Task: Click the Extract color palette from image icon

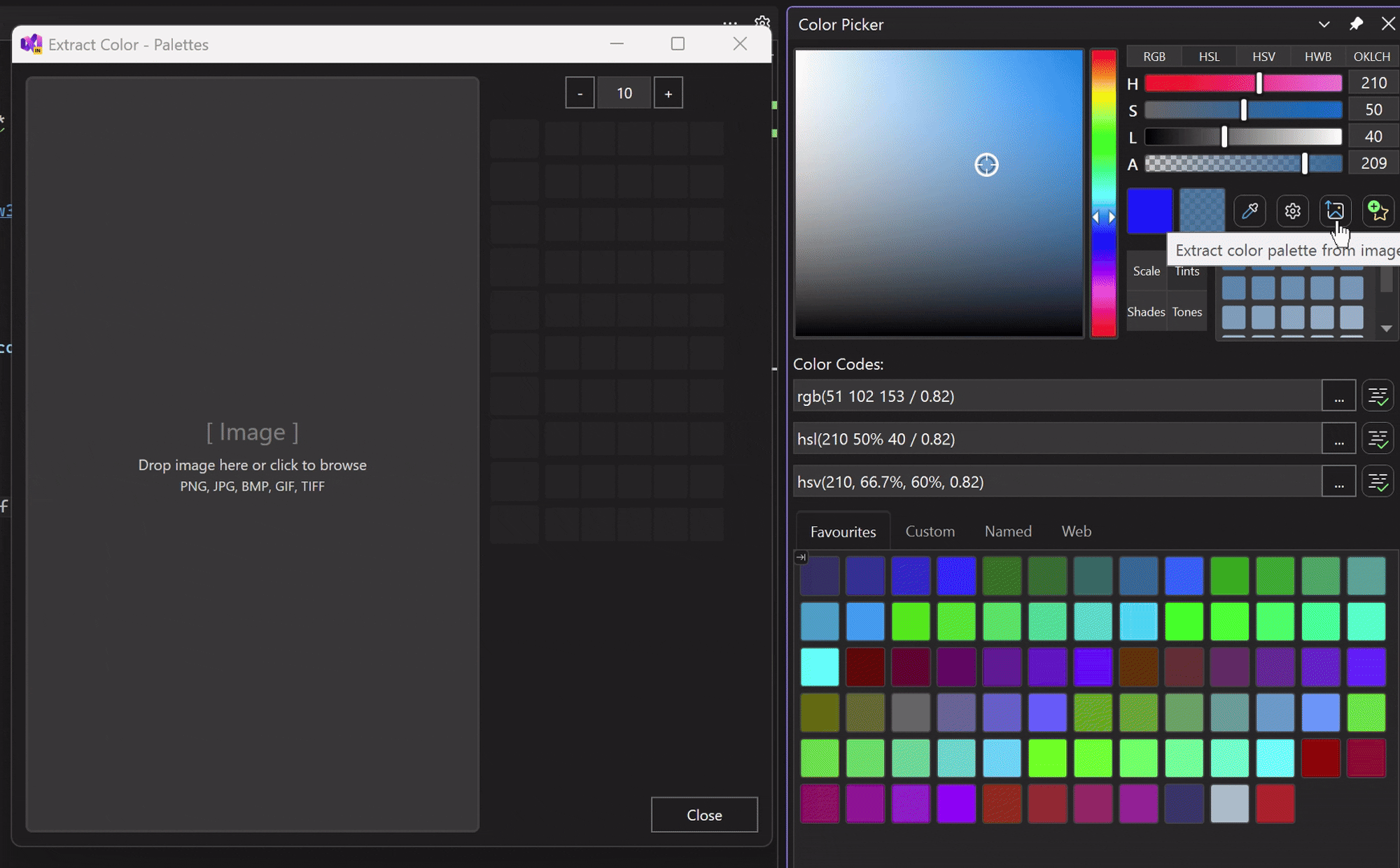Action: point(1336,211)
